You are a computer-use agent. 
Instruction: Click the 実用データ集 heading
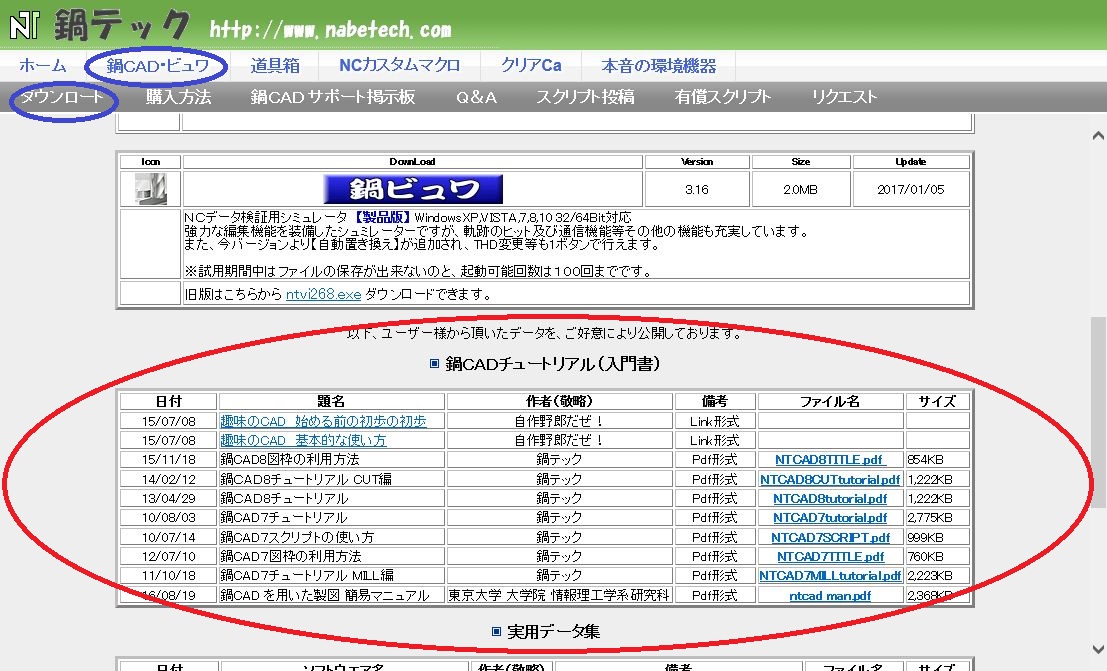tap(554, 631)
